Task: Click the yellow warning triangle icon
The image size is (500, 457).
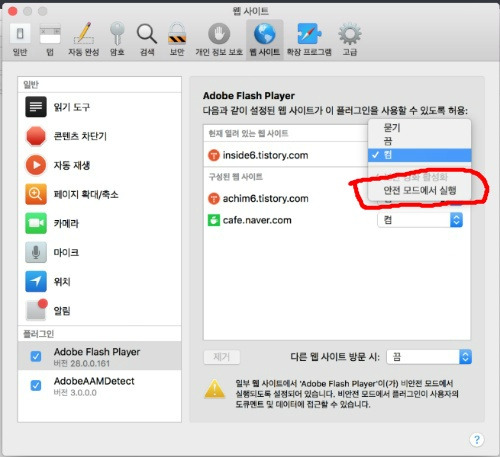Action: [215, 389]
